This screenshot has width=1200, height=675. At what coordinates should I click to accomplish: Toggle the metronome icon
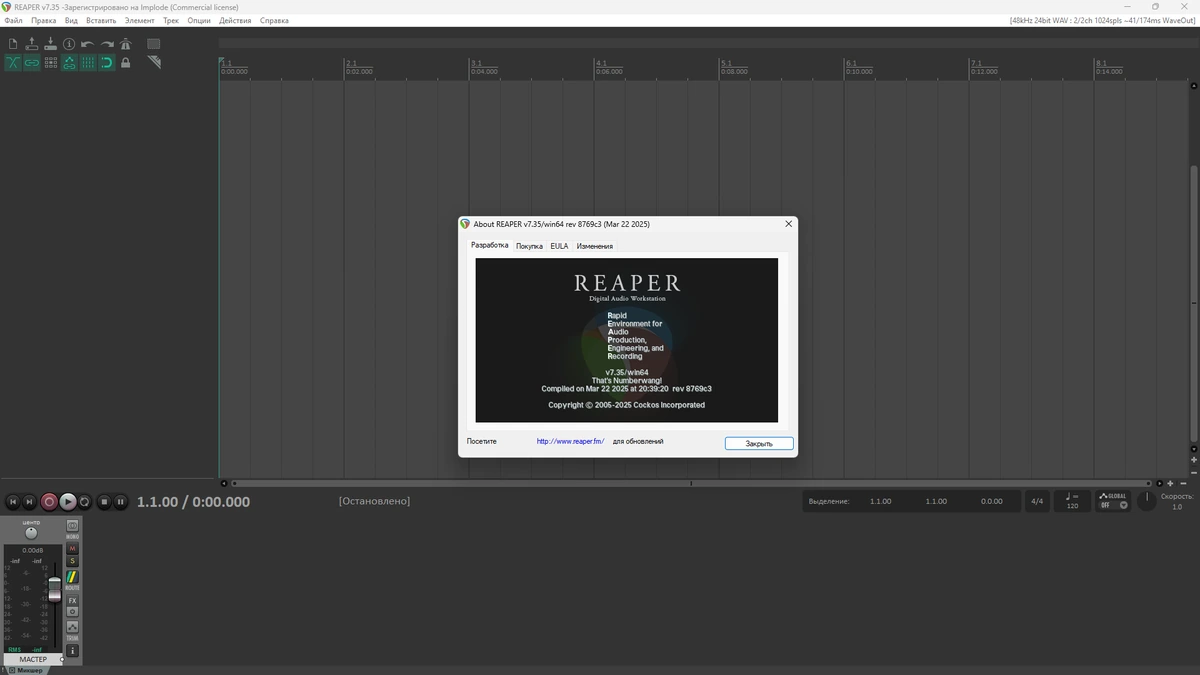coord(125,44)
